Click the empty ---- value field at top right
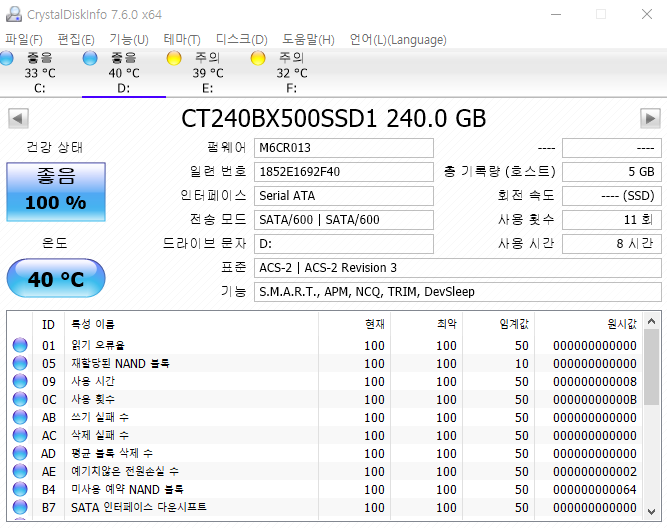Image resolution: width=667 pixels, height=528 pixels. point(612,148)
